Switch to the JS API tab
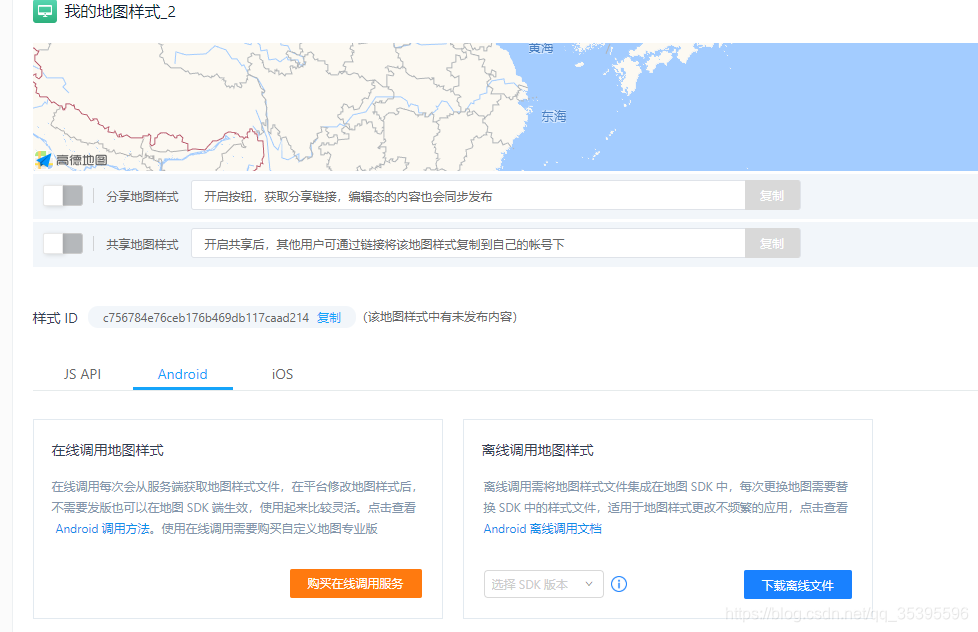978x632 pixels. 82,374
